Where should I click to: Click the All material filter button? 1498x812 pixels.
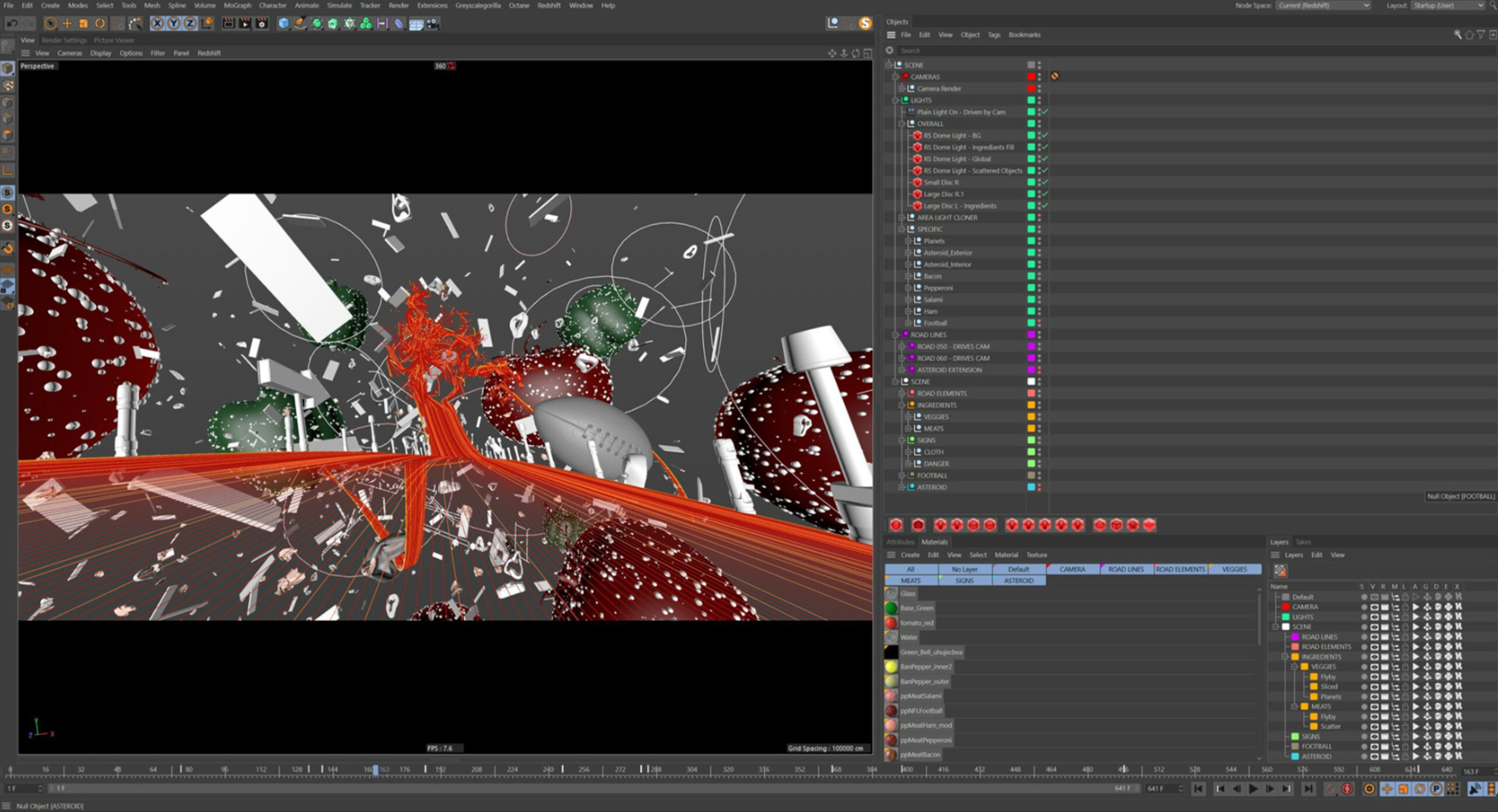pyautogui.click(x=911, y=569)
